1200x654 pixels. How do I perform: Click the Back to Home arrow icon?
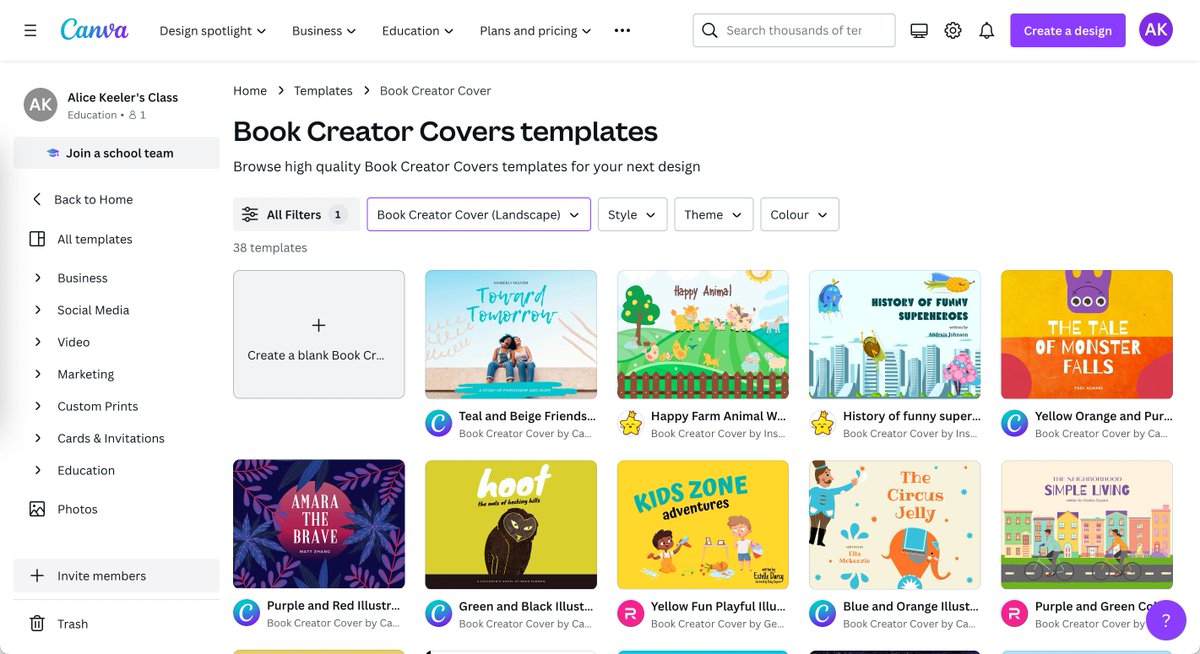[x=37, y=199]
